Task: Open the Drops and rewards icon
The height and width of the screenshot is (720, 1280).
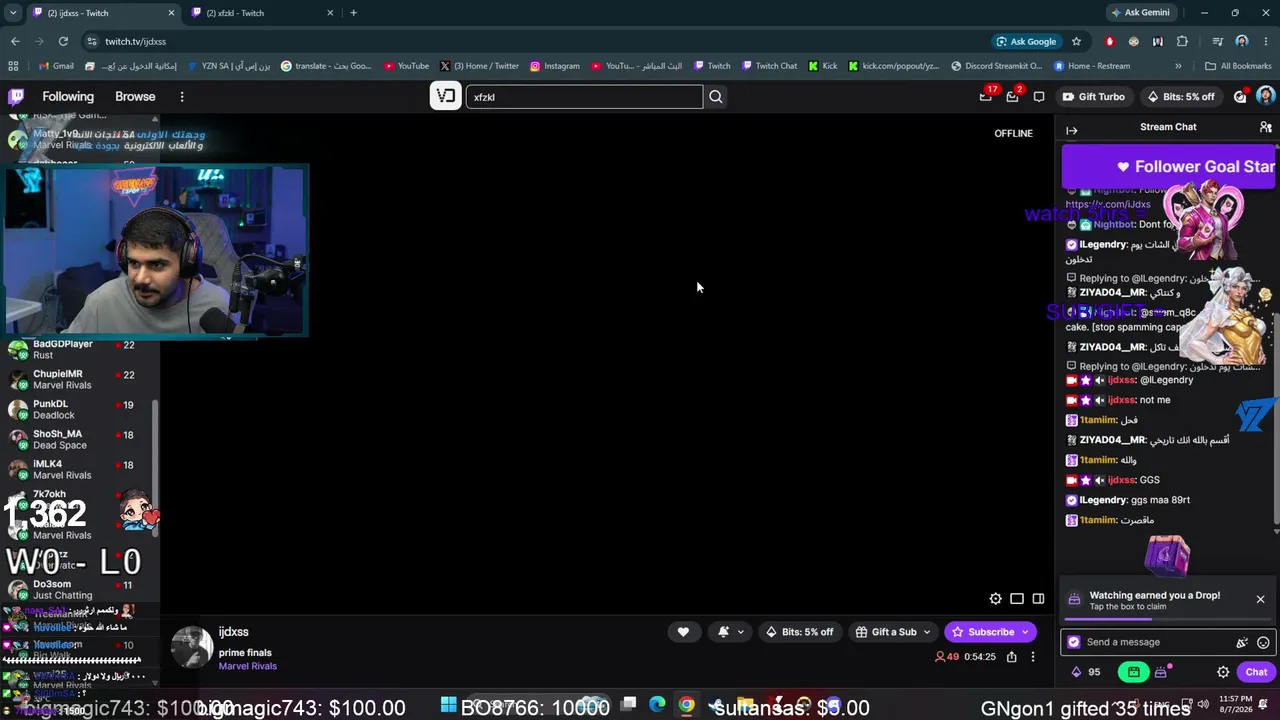Action: click(x=1240, y=97)
